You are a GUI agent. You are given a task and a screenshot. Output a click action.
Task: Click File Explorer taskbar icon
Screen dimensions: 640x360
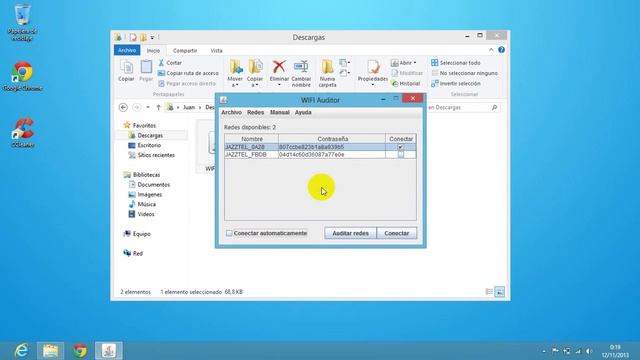click(x=51, y=351)
